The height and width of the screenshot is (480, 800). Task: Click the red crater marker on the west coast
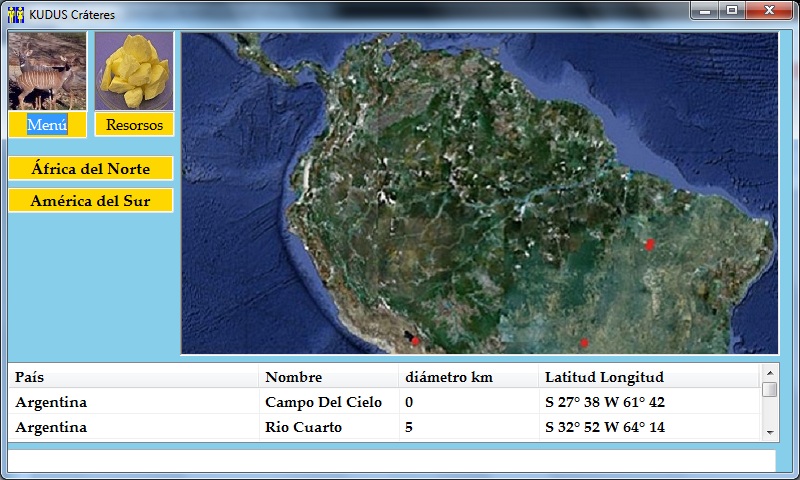[x=415, y=340]
